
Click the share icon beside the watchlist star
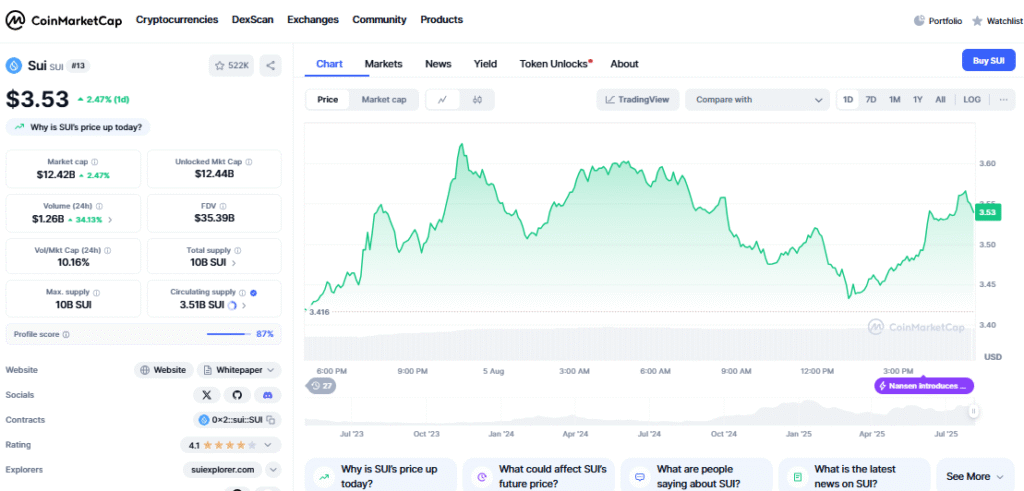coord(270,65)
